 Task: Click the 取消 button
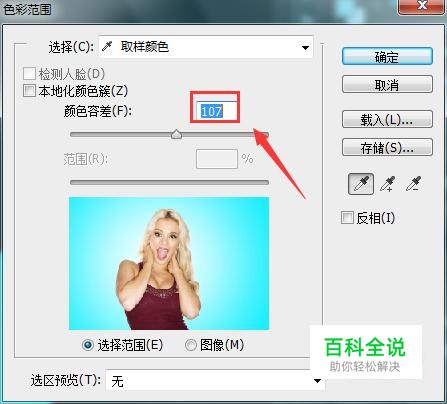click(387, 84)
